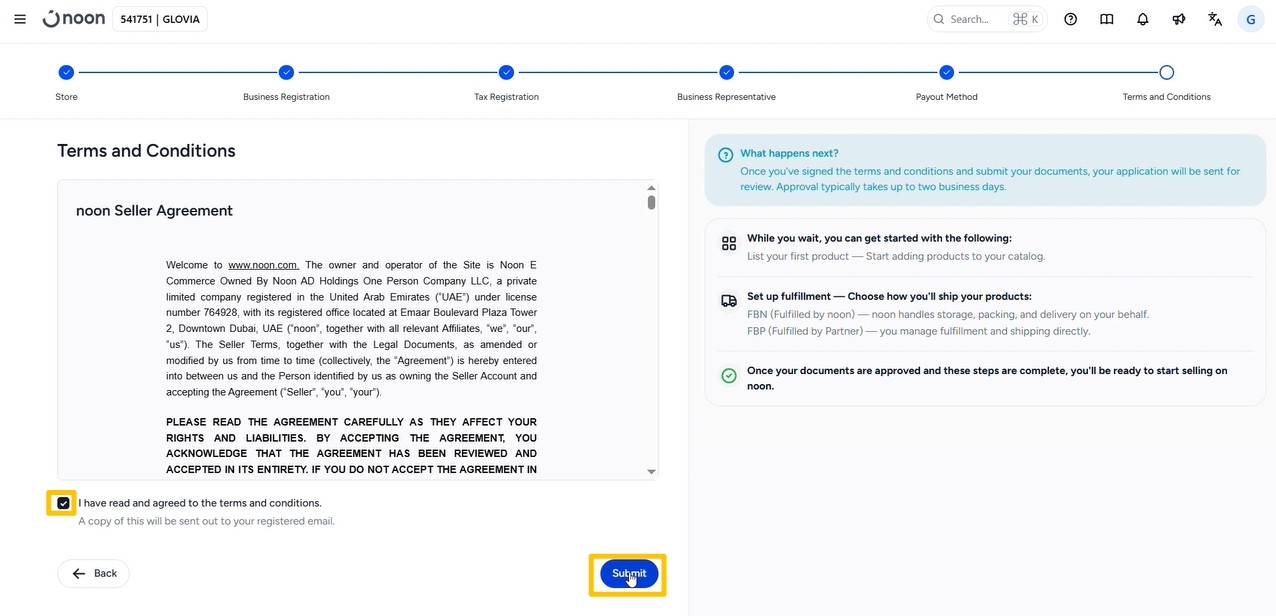Go to Store step label

[66, 97]
